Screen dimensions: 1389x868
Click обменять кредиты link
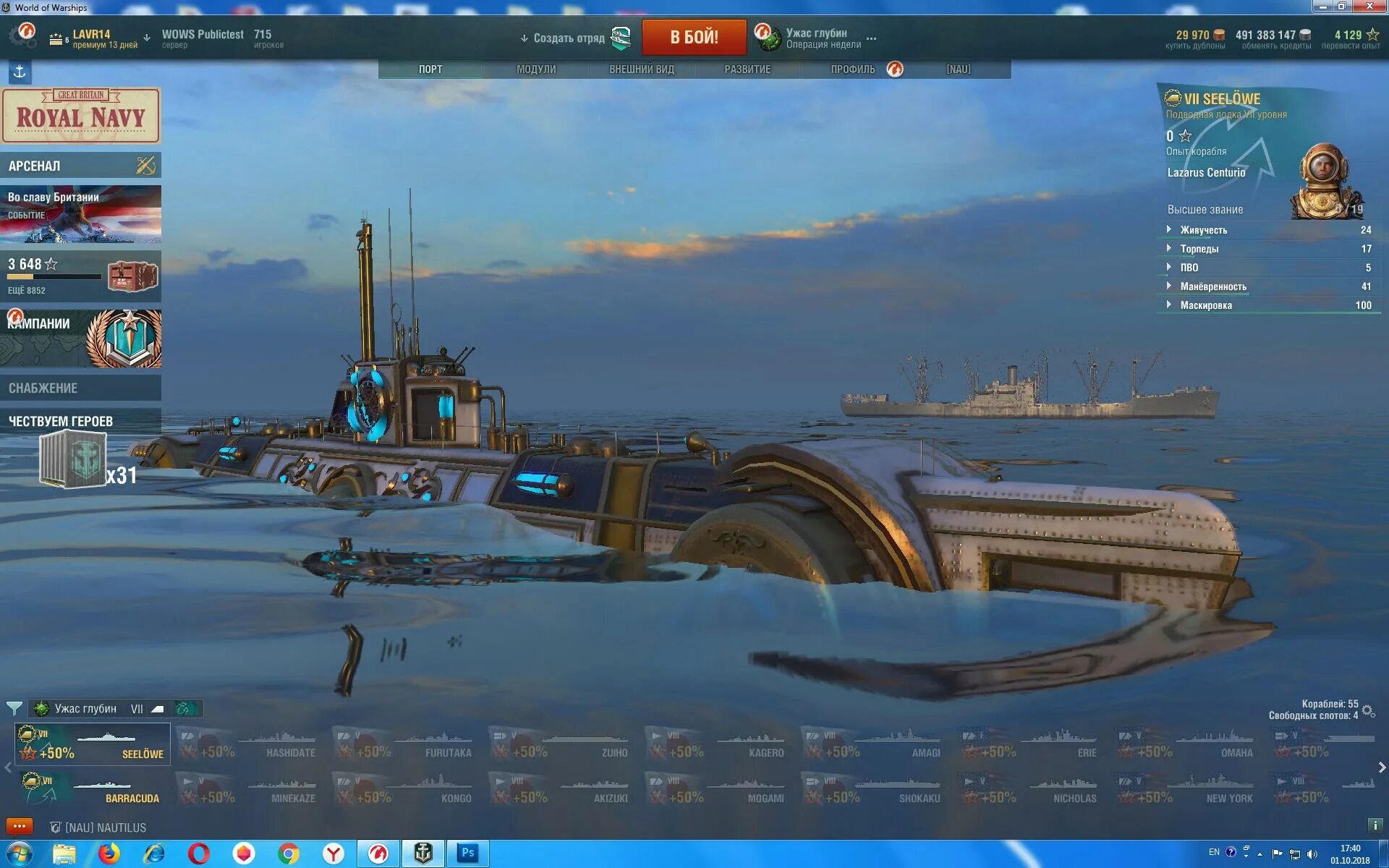point(1276,46)
